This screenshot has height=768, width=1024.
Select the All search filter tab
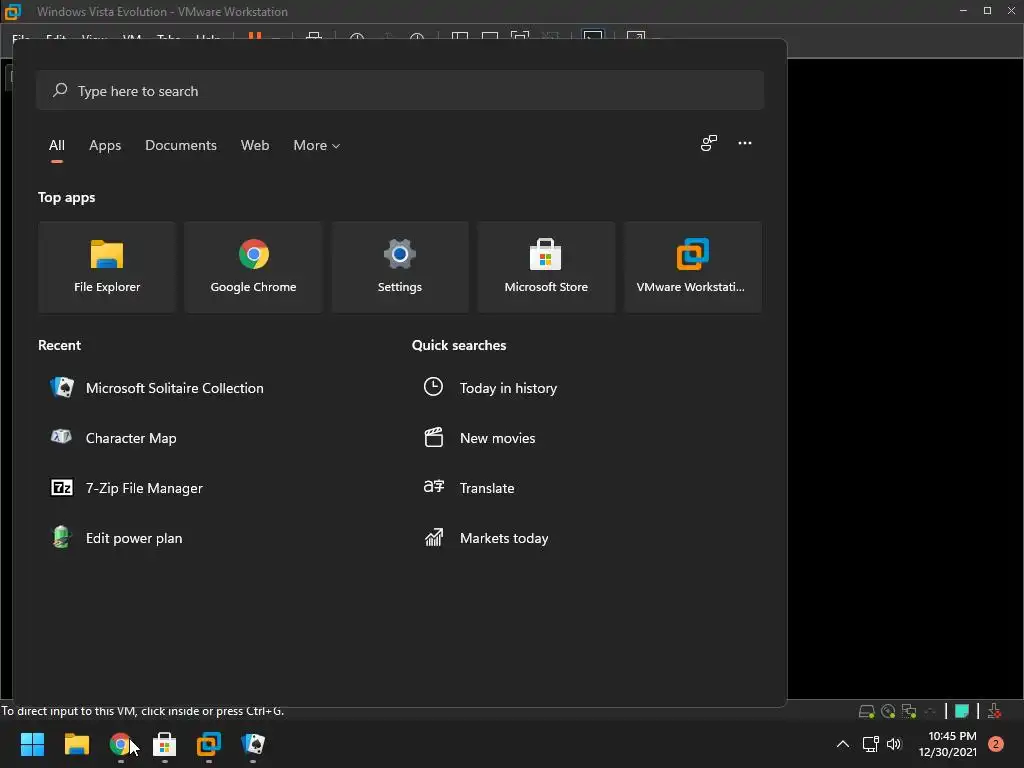click(57, 146)
